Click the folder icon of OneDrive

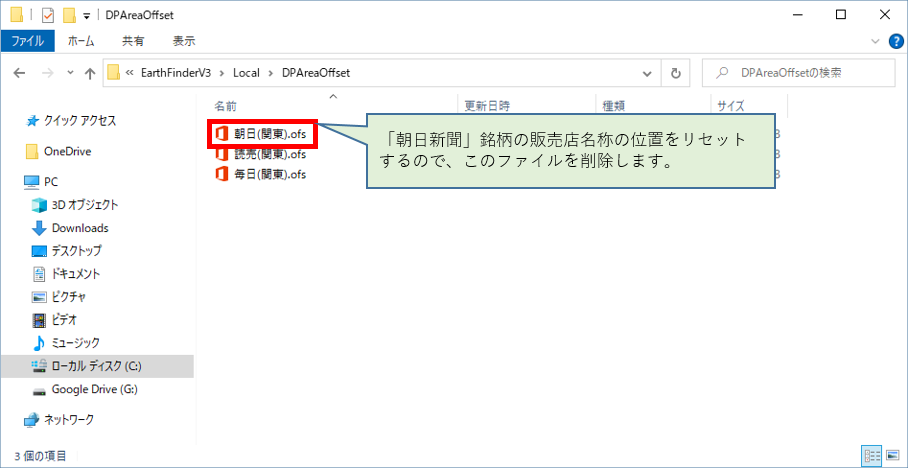coord(32,152)
